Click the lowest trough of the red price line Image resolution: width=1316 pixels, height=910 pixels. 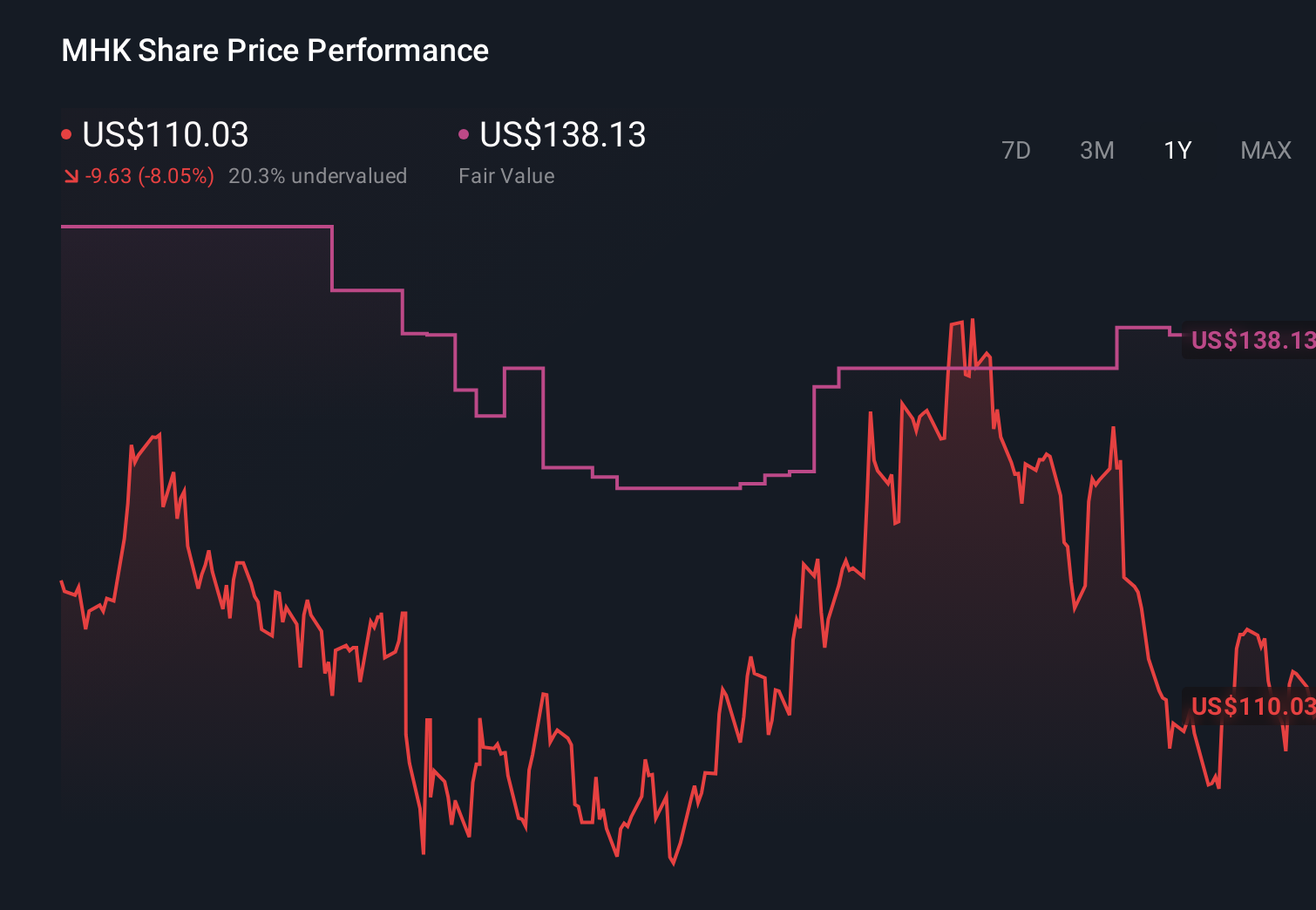click(x=674, y=863)
